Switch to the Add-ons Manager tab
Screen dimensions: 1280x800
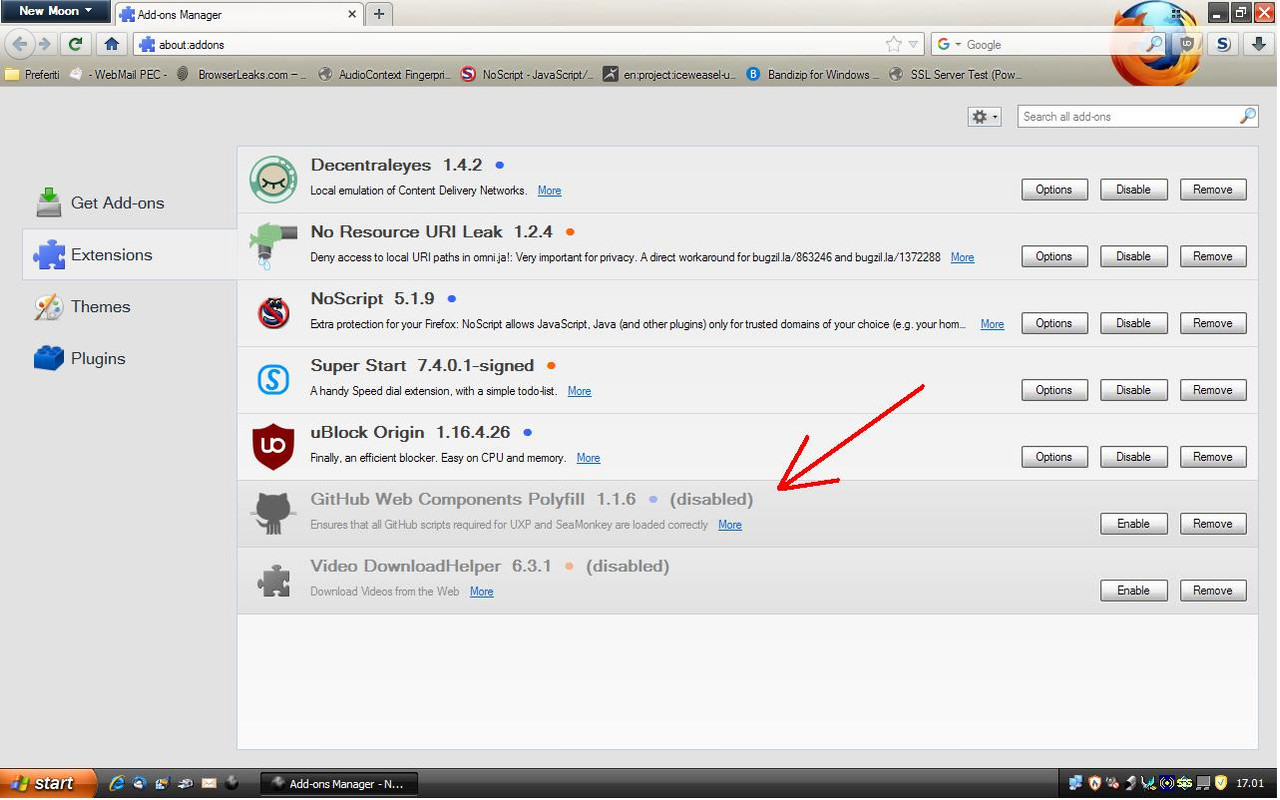(x=239, y=14)
